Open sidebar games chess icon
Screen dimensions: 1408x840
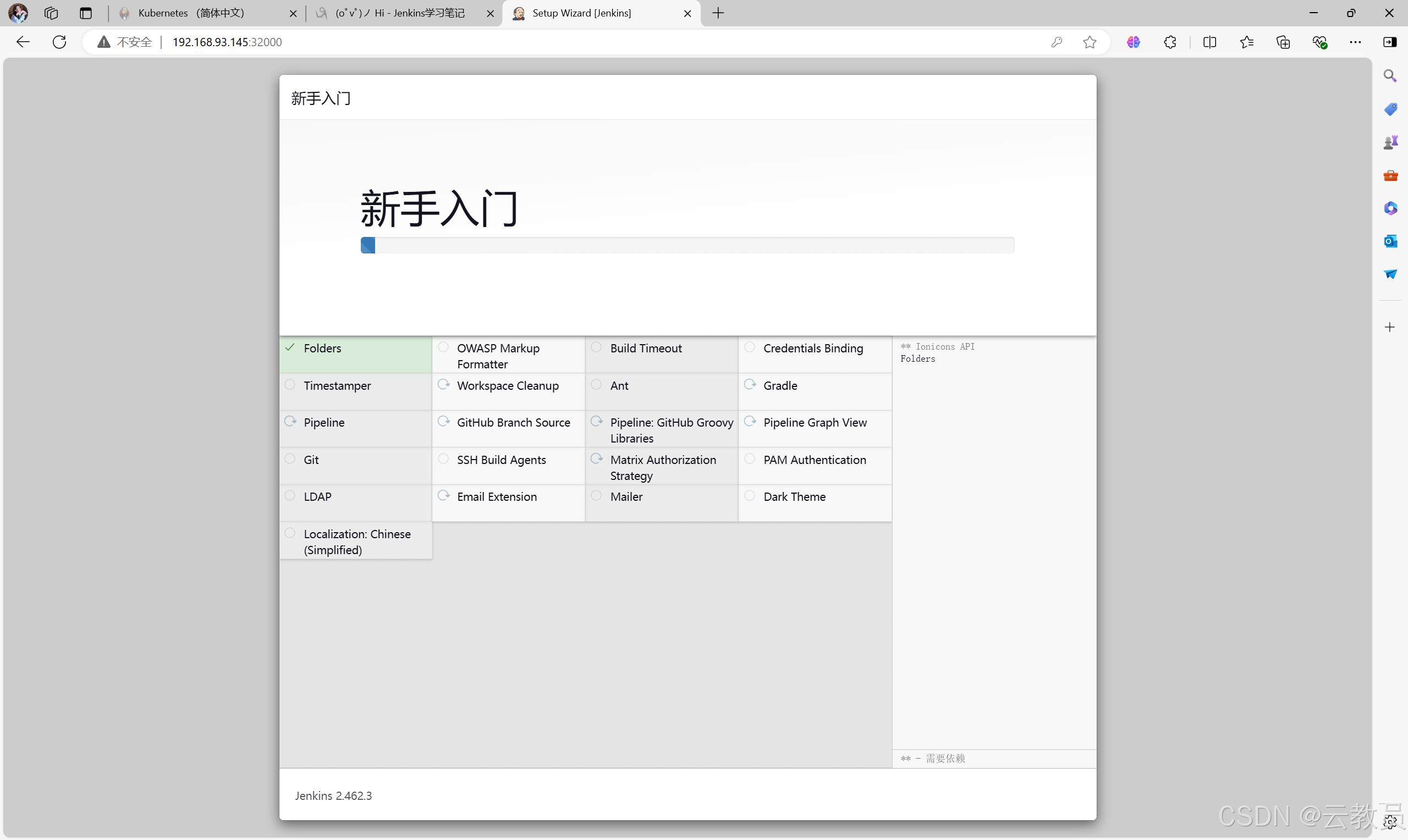1390,142
